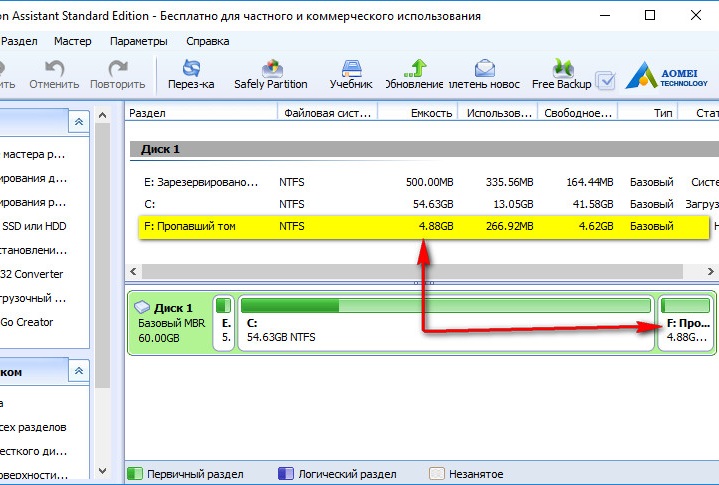Viewport: 719px width, 485px height.
Task: Open the Учебник tutorial icon
Action: point(352,68)
